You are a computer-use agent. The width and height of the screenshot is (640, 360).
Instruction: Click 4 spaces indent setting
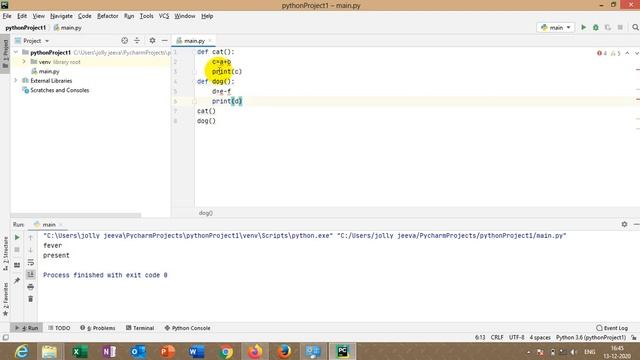pos(540,338)
